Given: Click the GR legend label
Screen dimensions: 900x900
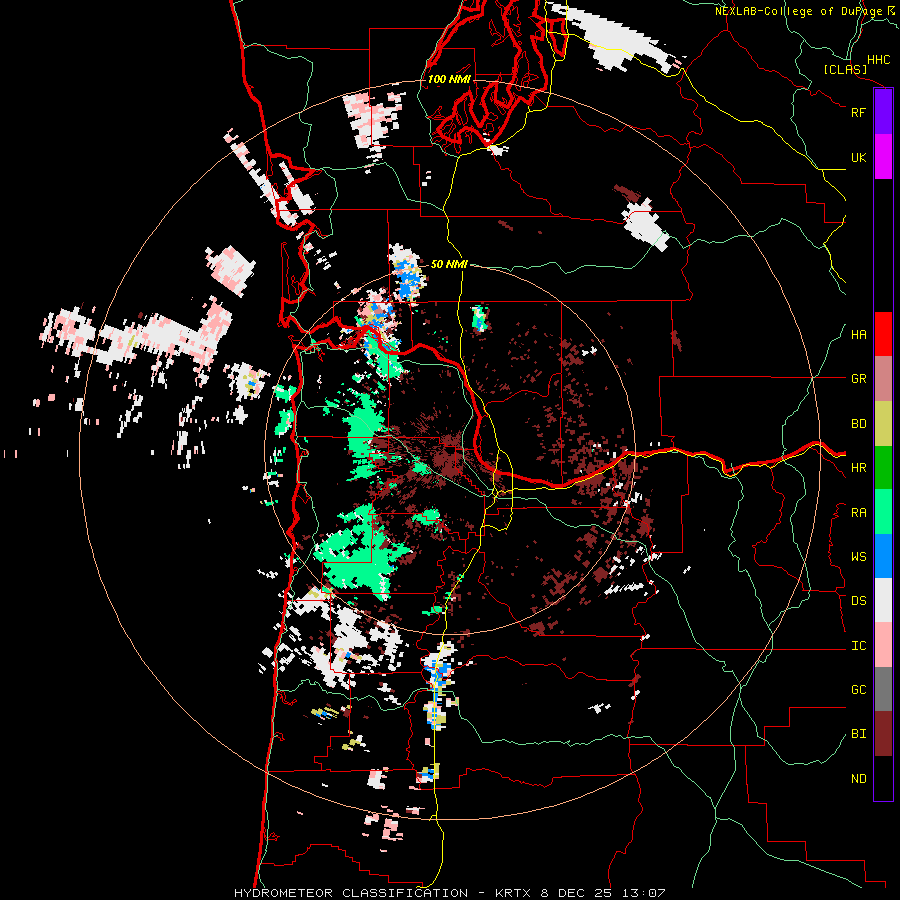Looking at the screenshot, I should coord(858,379).
